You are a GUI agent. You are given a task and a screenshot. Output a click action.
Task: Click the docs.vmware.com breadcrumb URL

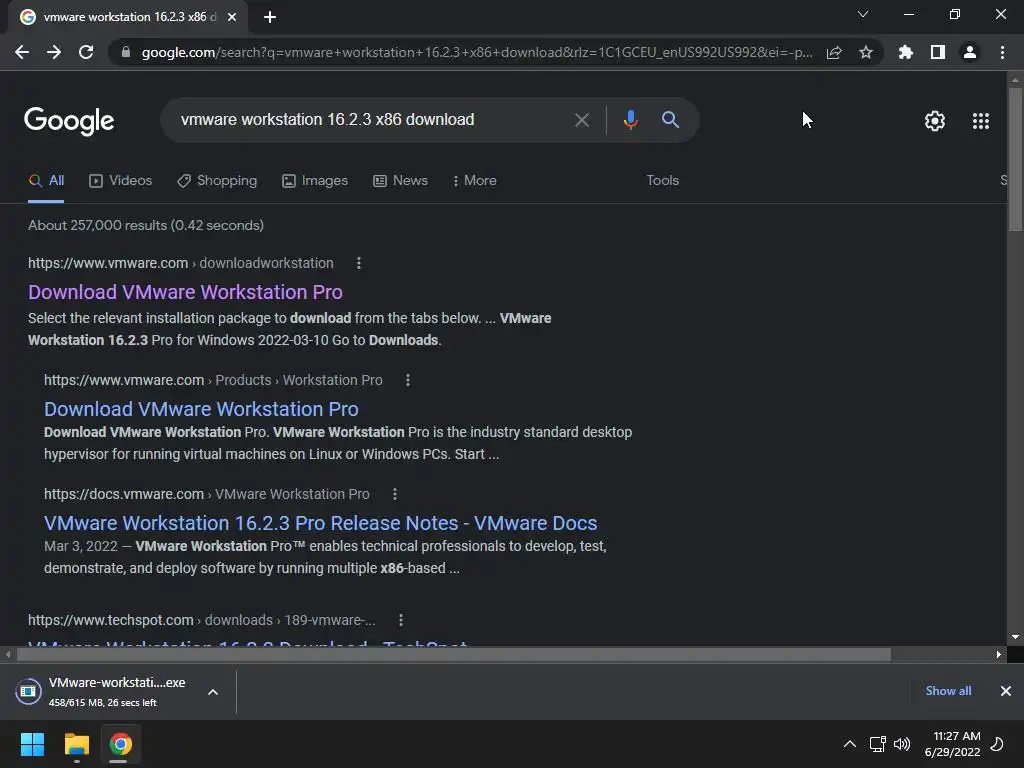pyautogui.click(x=207, y=494)
